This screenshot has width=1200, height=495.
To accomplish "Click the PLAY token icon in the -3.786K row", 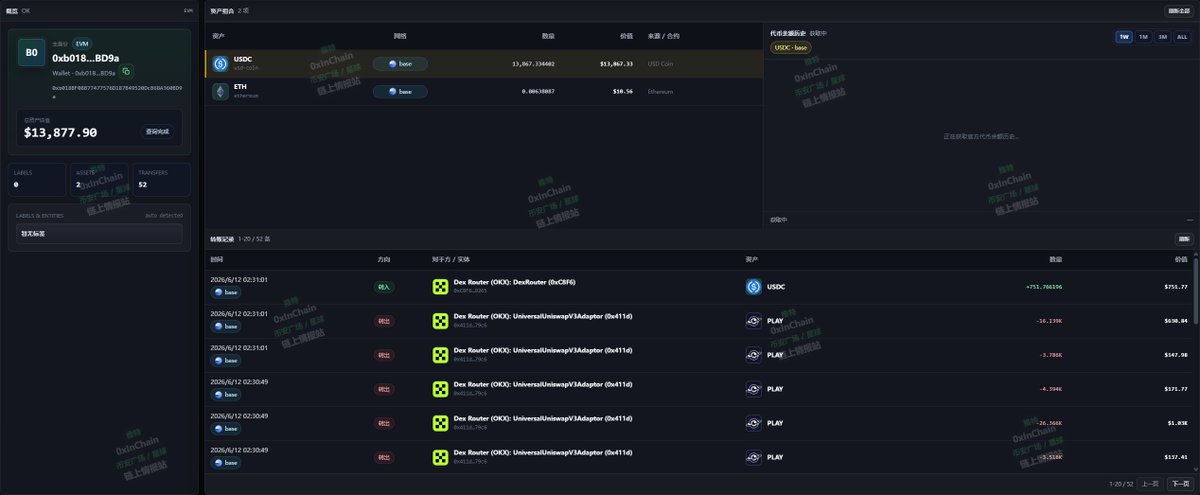I will click(x=754, y=355).
